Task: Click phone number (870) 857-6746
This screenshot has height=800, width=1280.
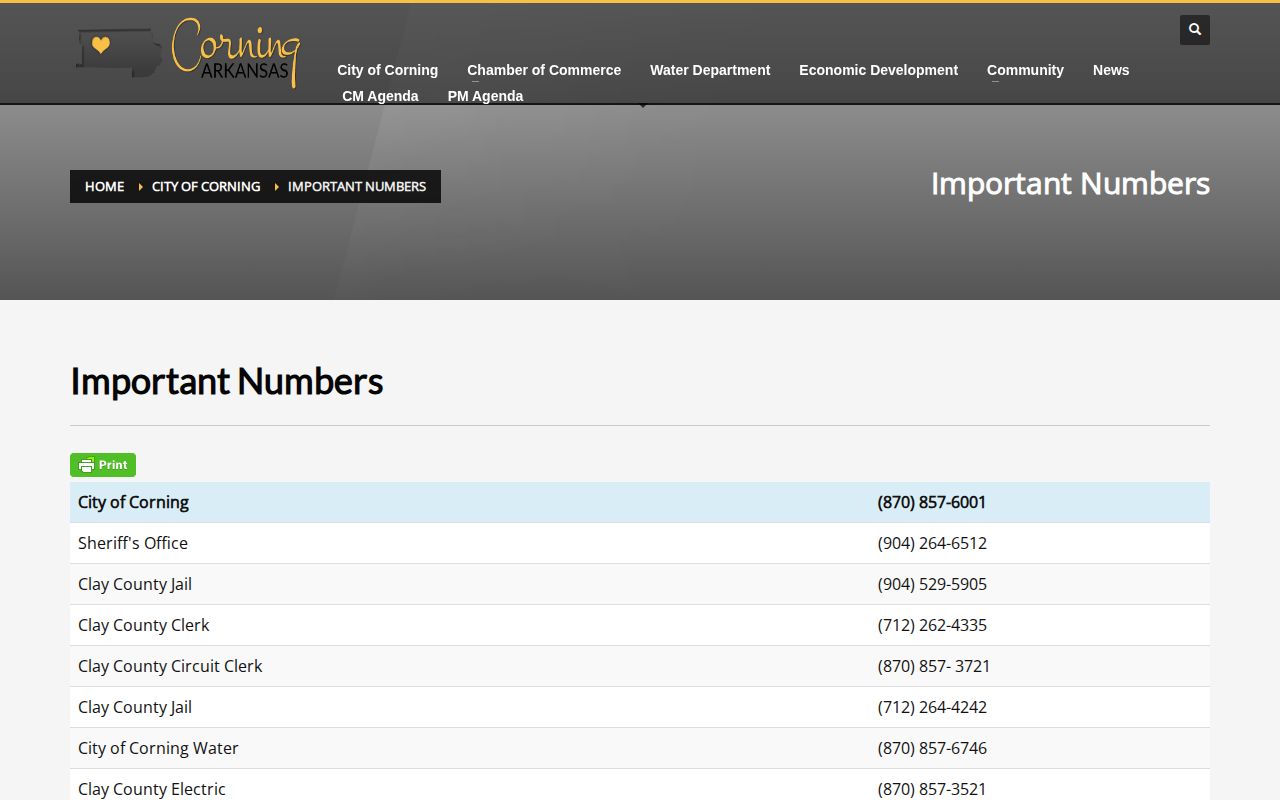Action: click(932, 748)
